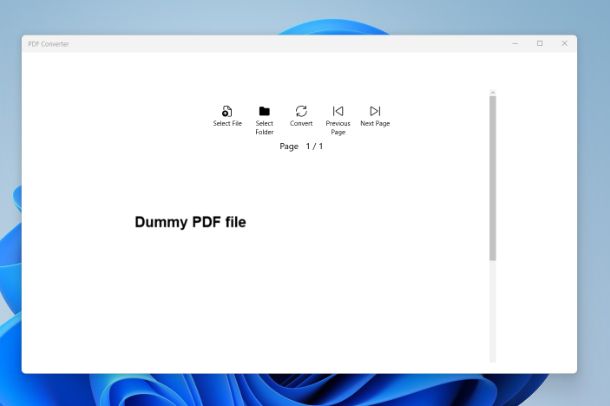Screen dimensions: 610x406
Task: Click the "Previous Page" text label
Action: (x=338, y=128)
